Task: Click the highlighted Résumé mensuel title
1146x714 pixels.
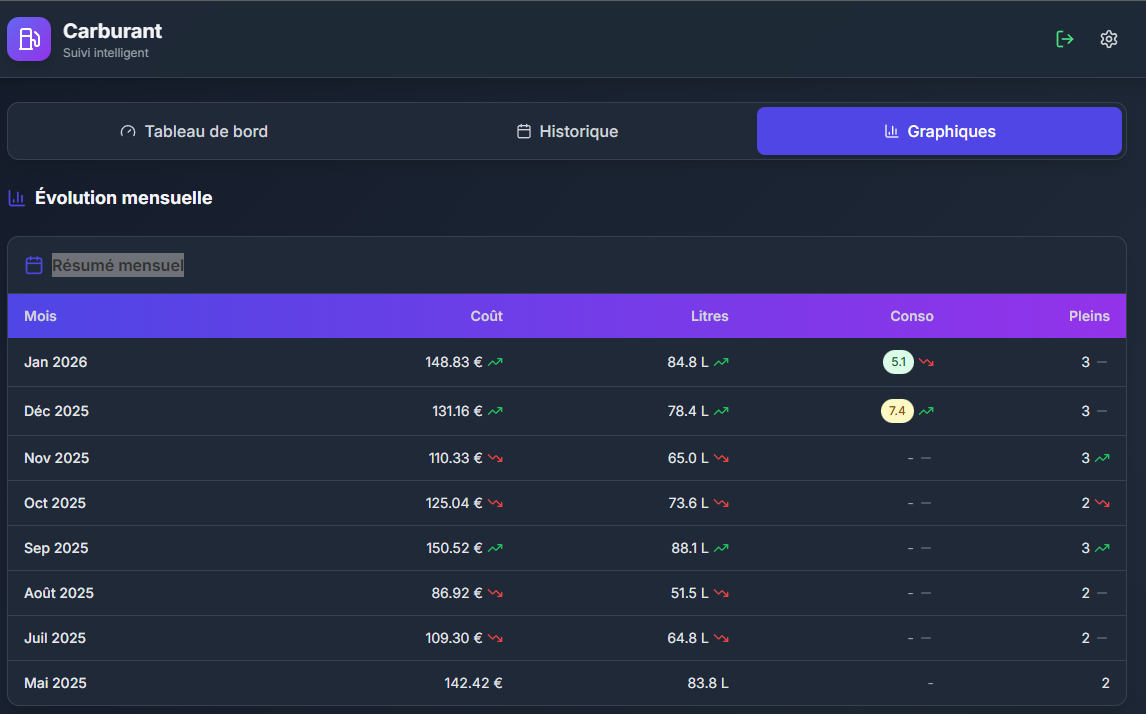Action: [118, 265]
